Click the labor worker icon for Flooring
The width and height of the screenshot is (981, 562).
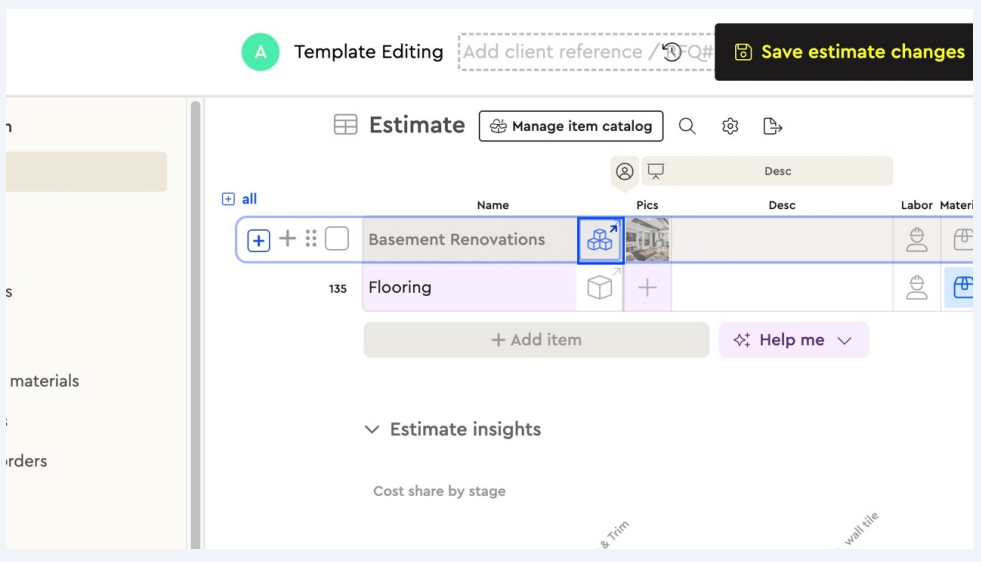click(x=916, y=288)
